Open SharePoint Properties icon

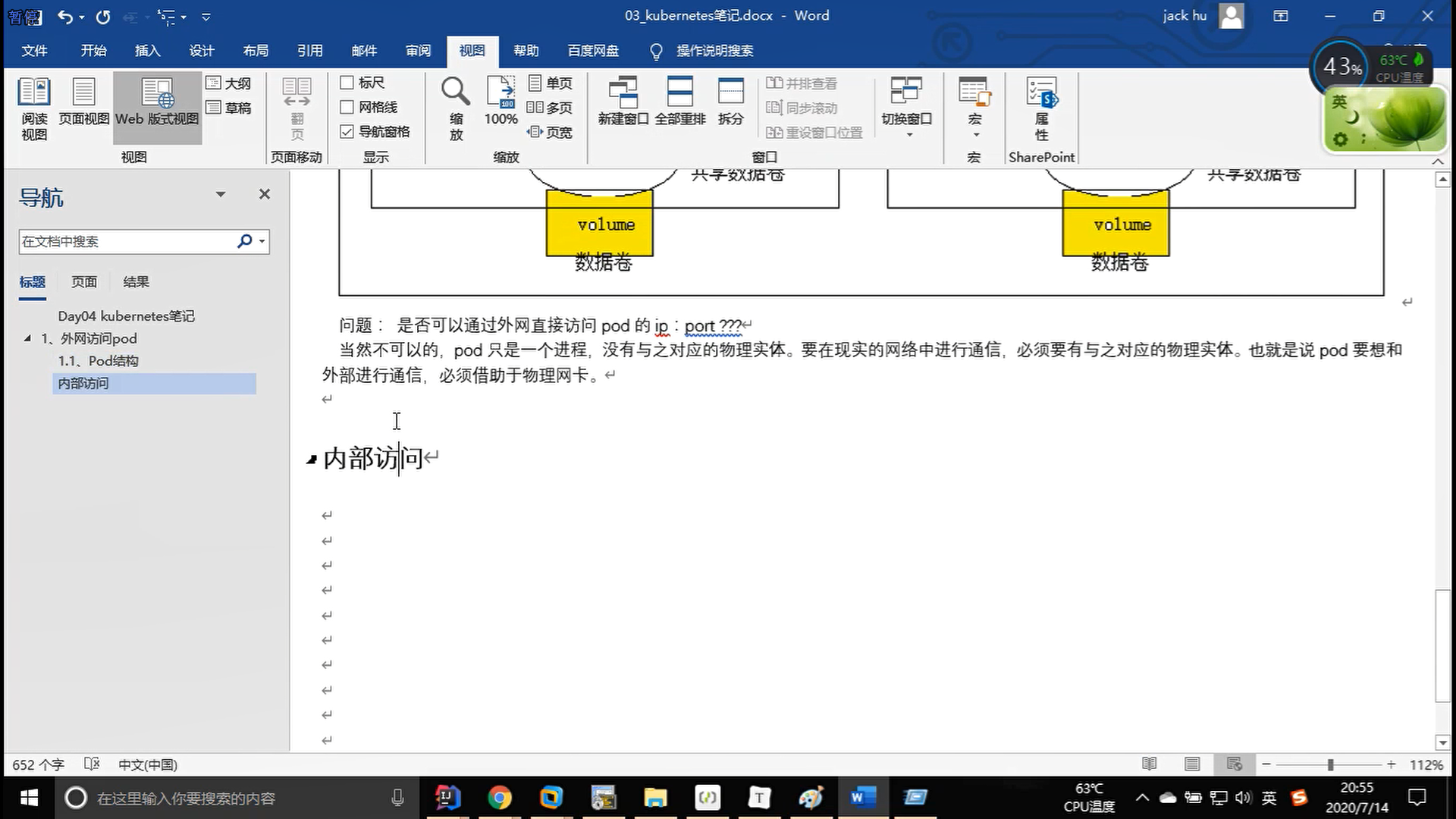[1041, 93]
